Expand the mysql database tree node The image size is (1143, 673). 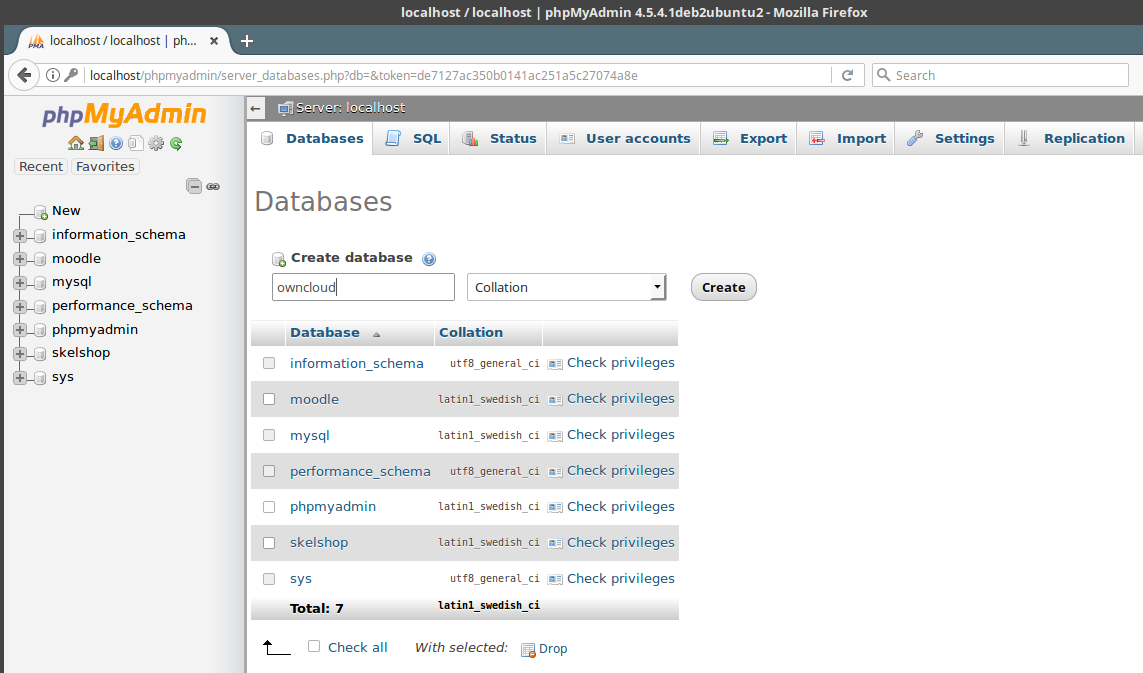pyautogui.click(x=20, y=283)
